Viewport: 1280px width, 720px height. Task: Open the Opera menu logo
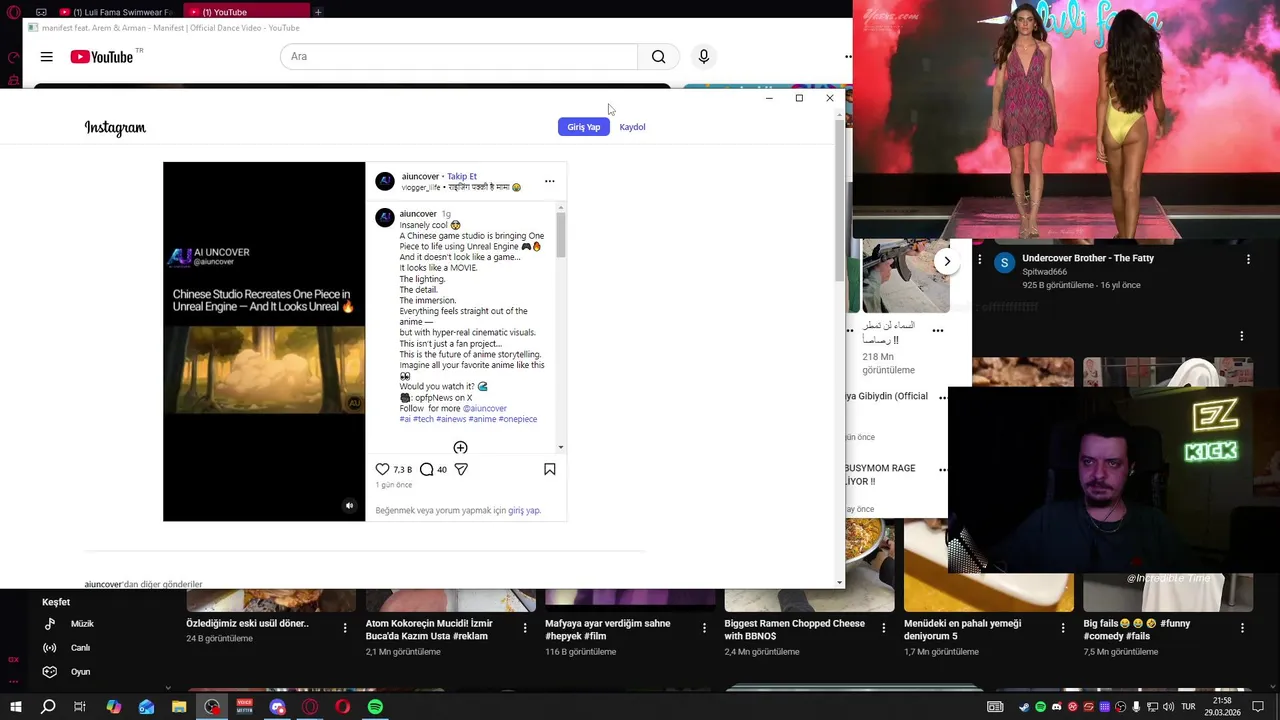click(x=12, y=12)
